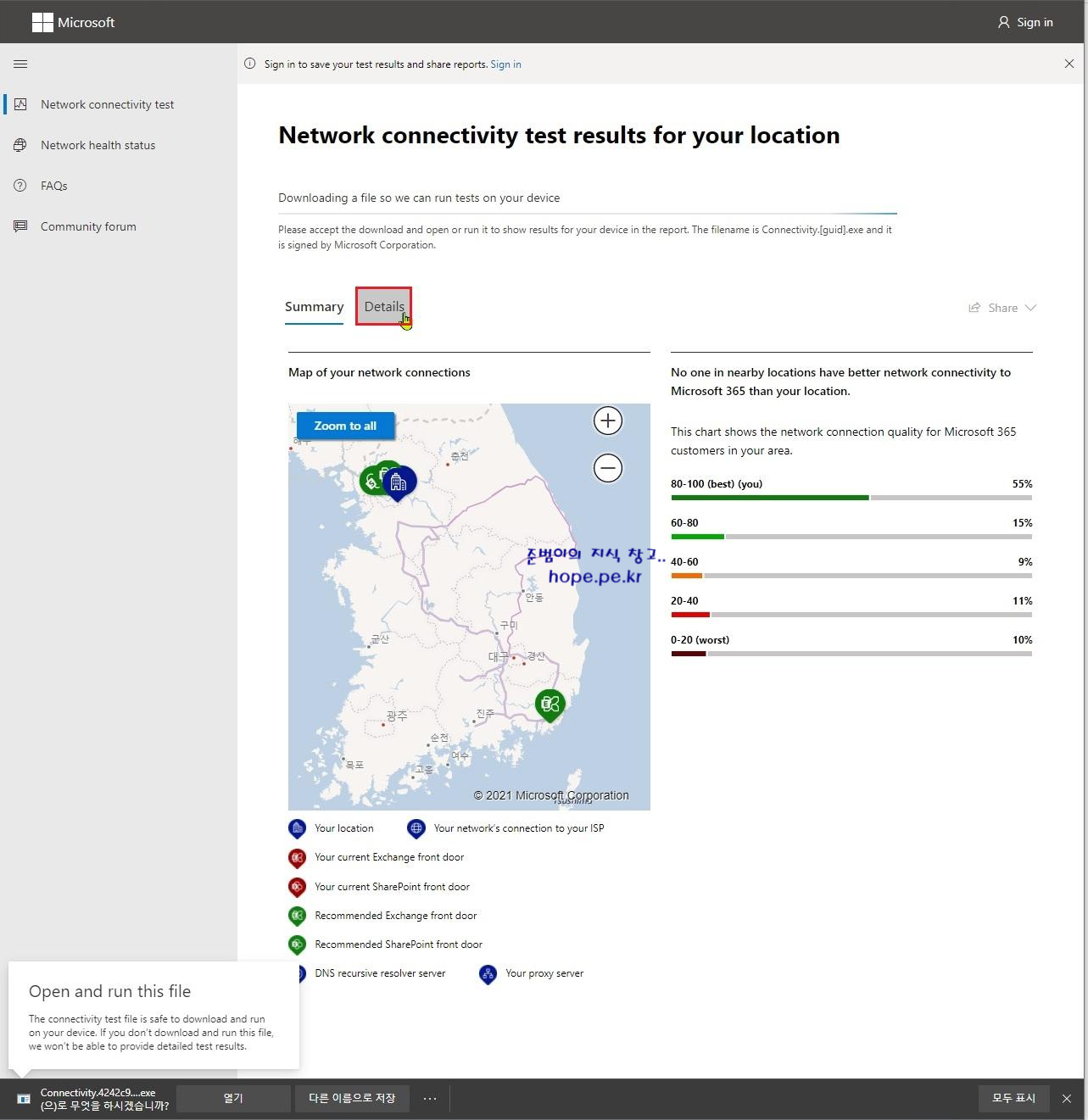Click the 40-60 orange quality bar
The height and width of the screenshot is (1120, 1088).
[686, 576]
